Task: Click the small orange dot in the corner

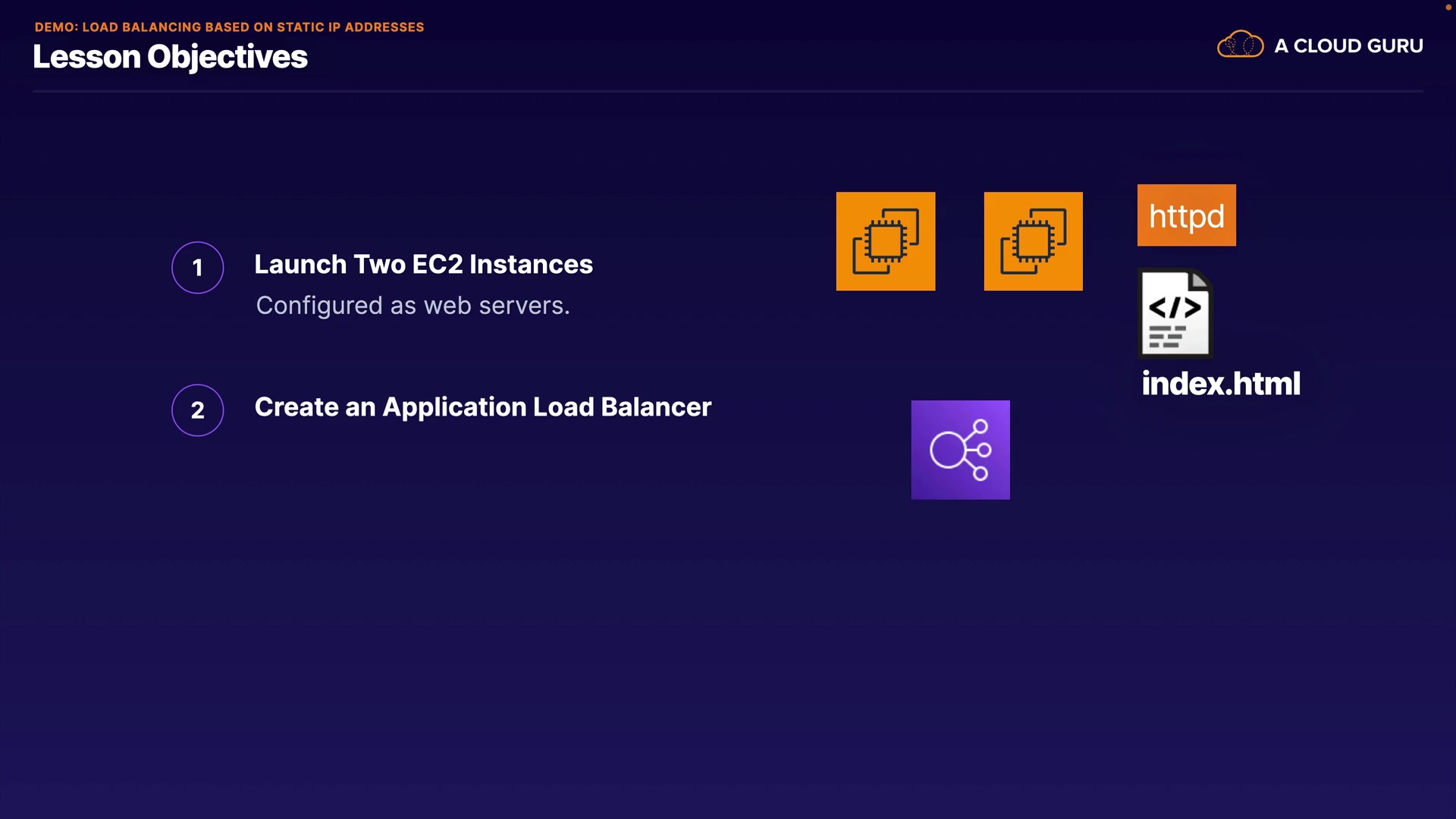Action: pyautogui.click(x=1448, y=8)
